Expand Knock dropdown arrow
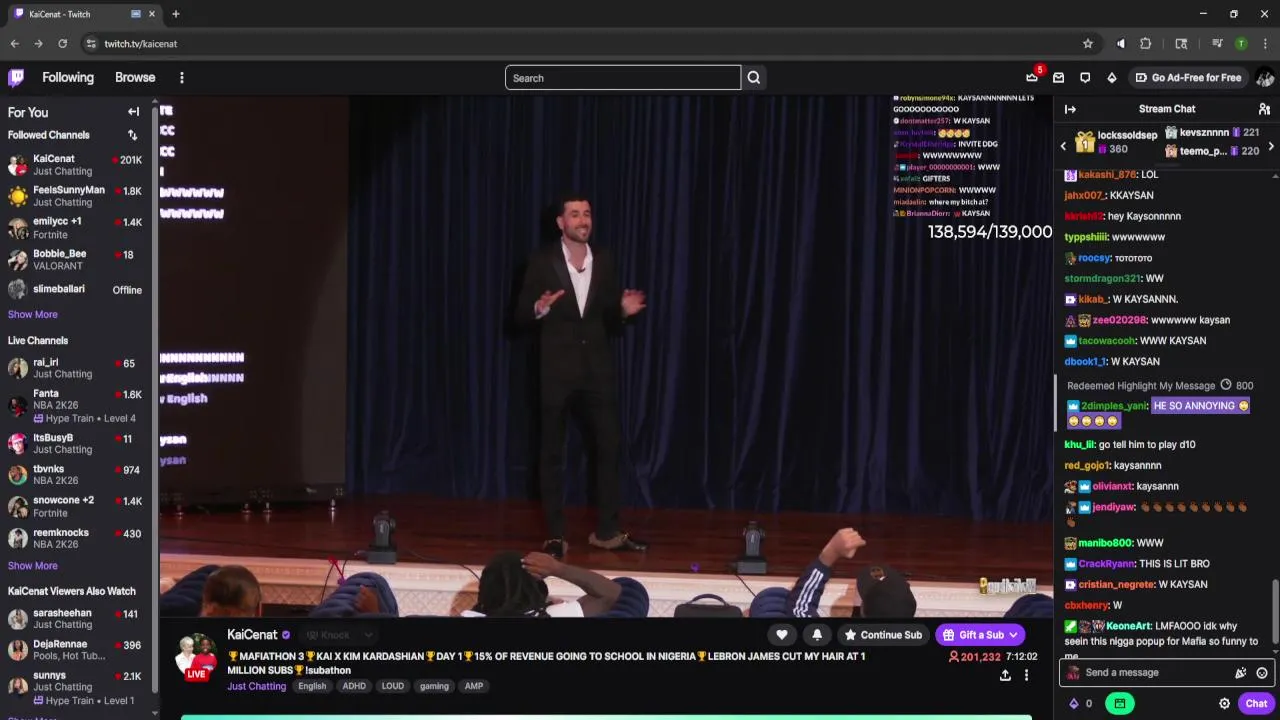The width and height of the screenshot is (1280, 720). click(x=368, y=635)
